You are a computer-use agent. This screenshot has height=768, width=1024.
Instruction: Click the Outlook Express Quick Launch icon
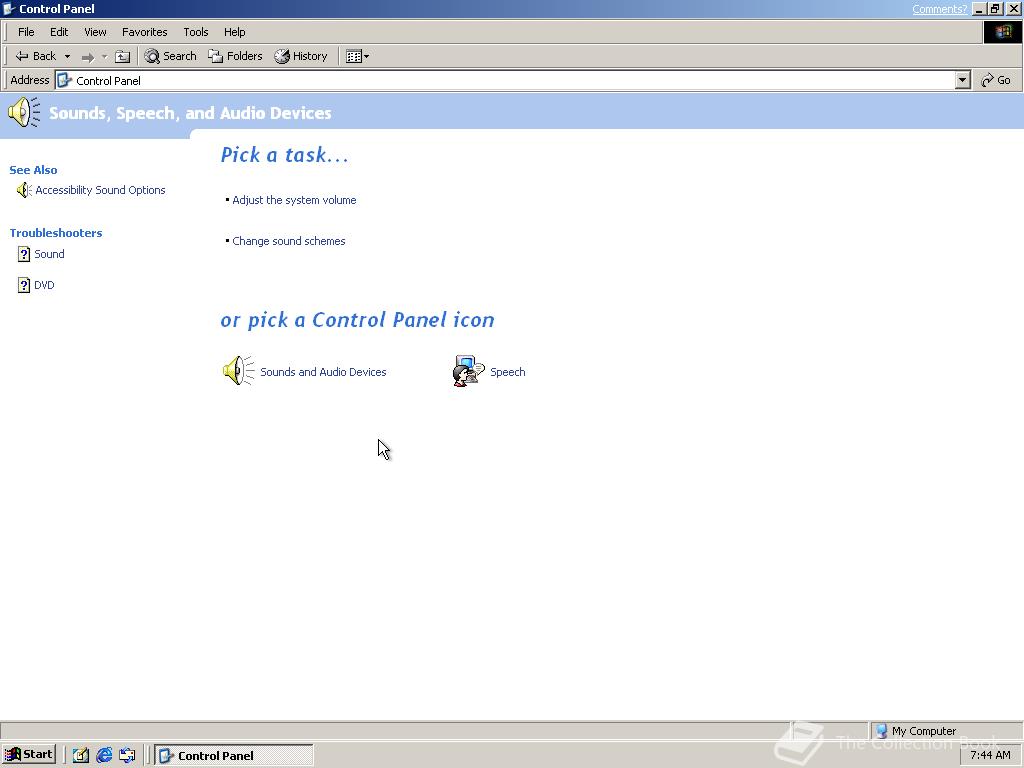click(127, 755)
